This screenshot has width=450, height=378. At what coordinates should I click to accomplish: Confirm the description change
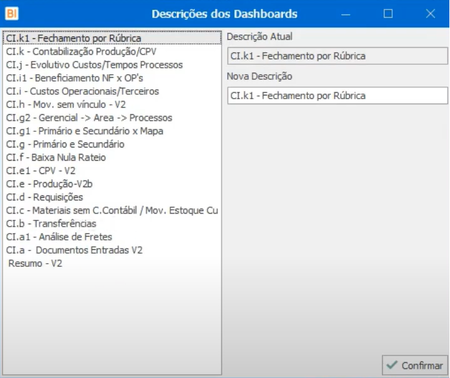[x=415, y=365]
